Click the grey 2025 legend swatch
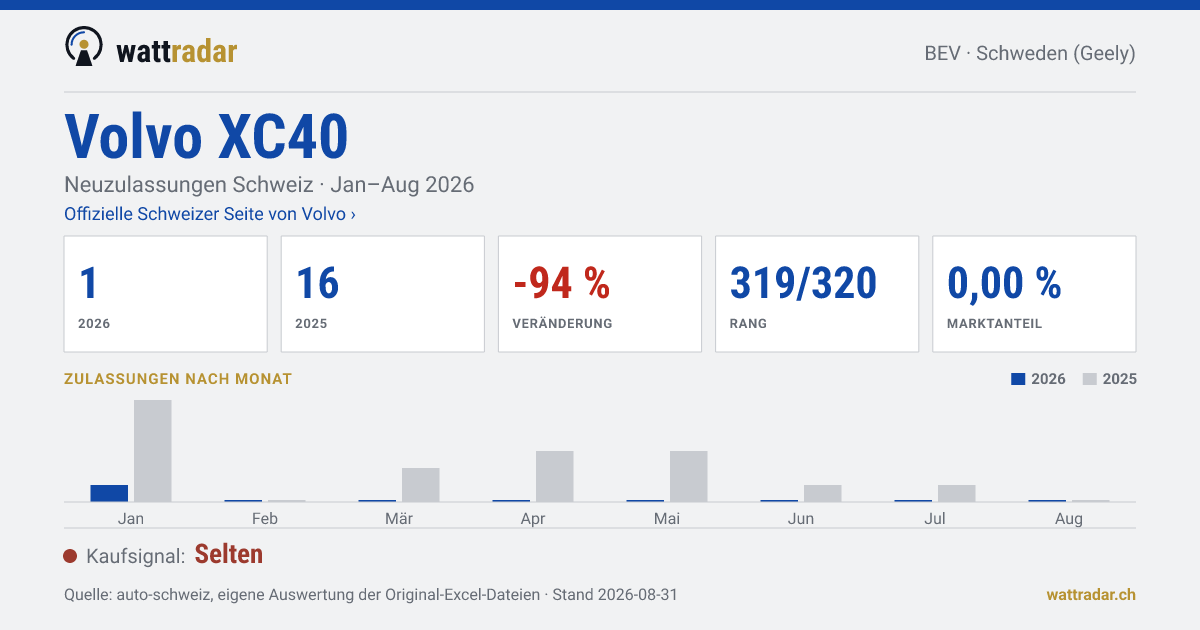This screenshot has width=1200, height=630. point(1090,379)
